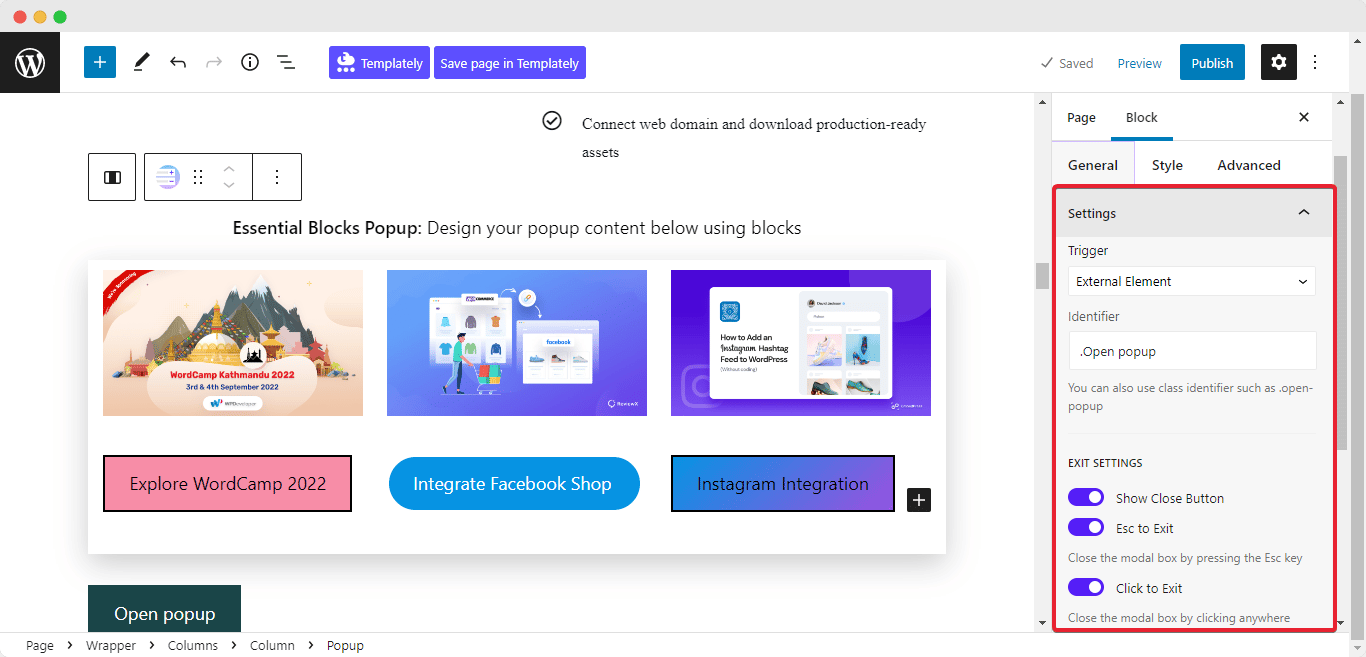This screenshot has height=657, width=1366.
Task: Click the Identifier input field
Action: tap(1192, 351)
